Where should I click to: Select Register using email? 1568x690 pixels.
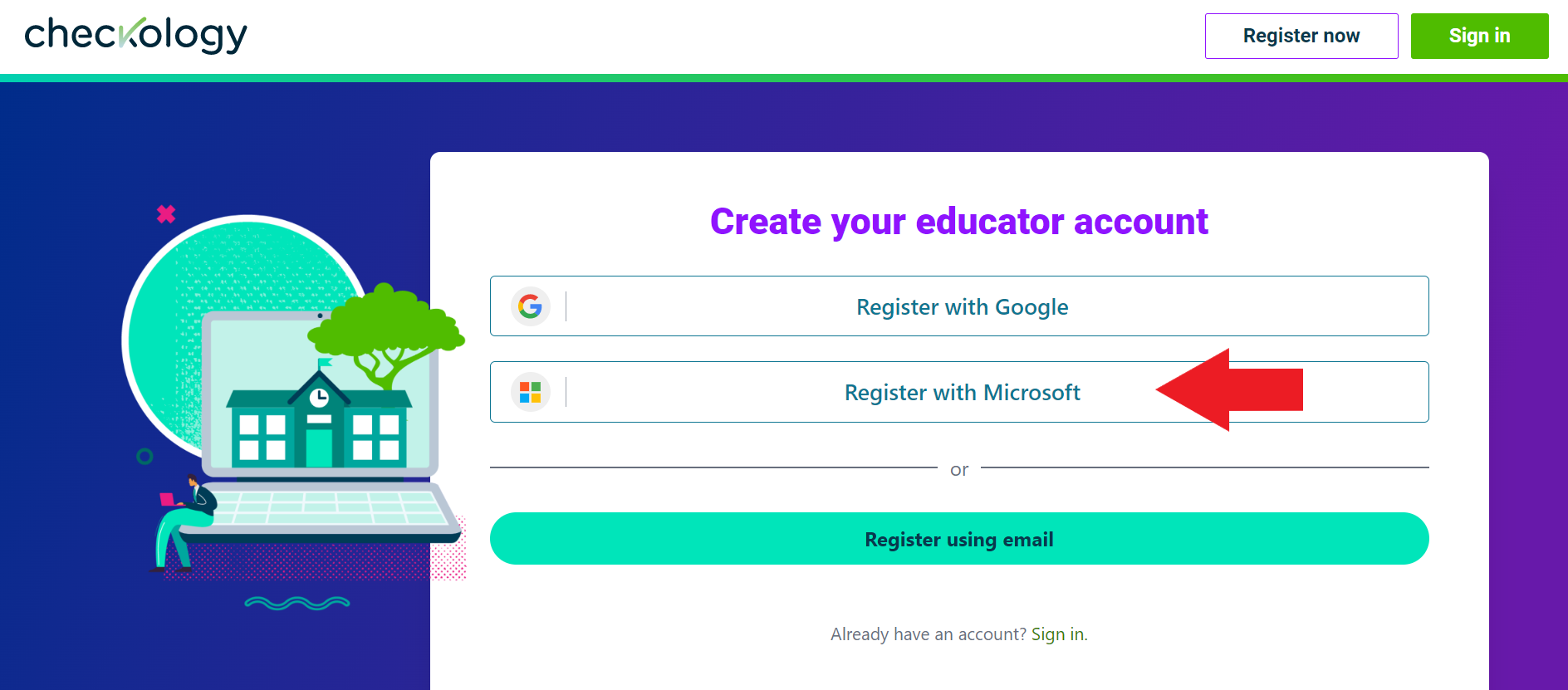pos(959,539)
